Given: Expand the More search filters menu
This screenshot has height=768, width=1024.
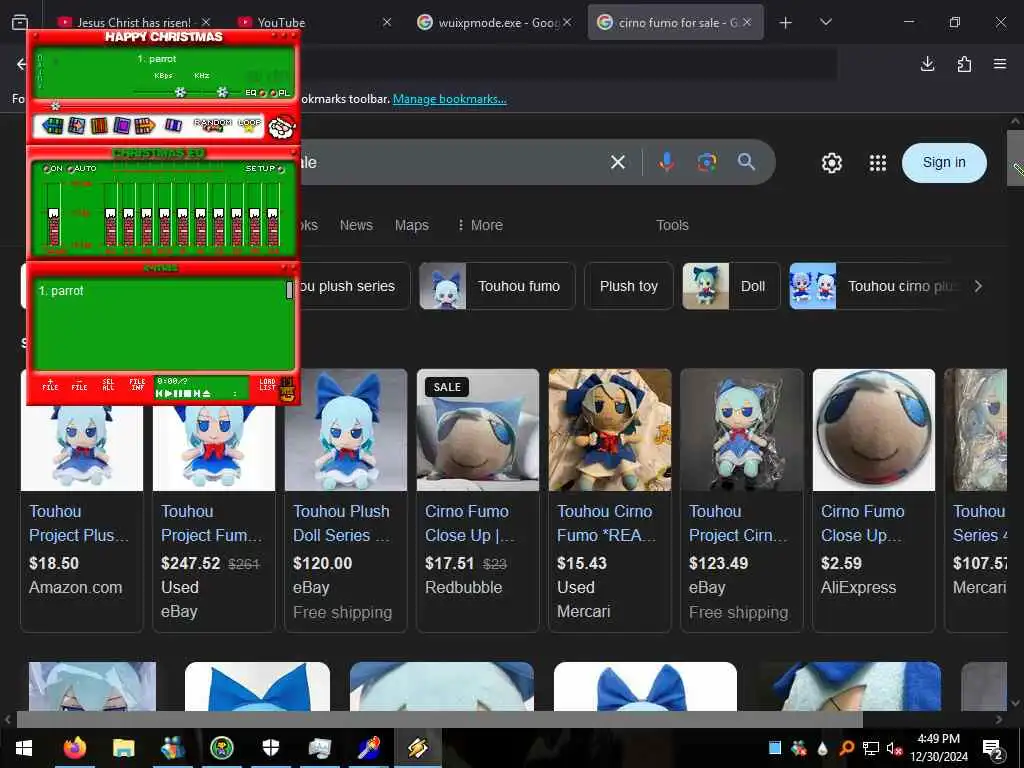Looking at the screenshot, I should (480, 225).
